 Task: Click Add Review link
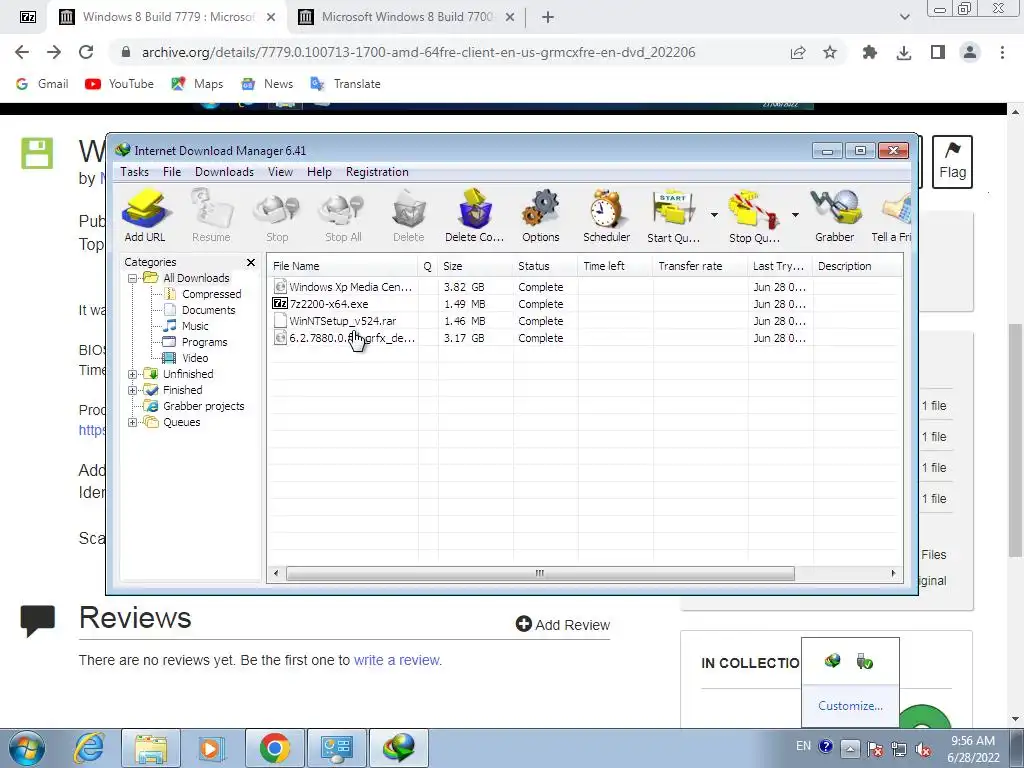coord(563,625)
